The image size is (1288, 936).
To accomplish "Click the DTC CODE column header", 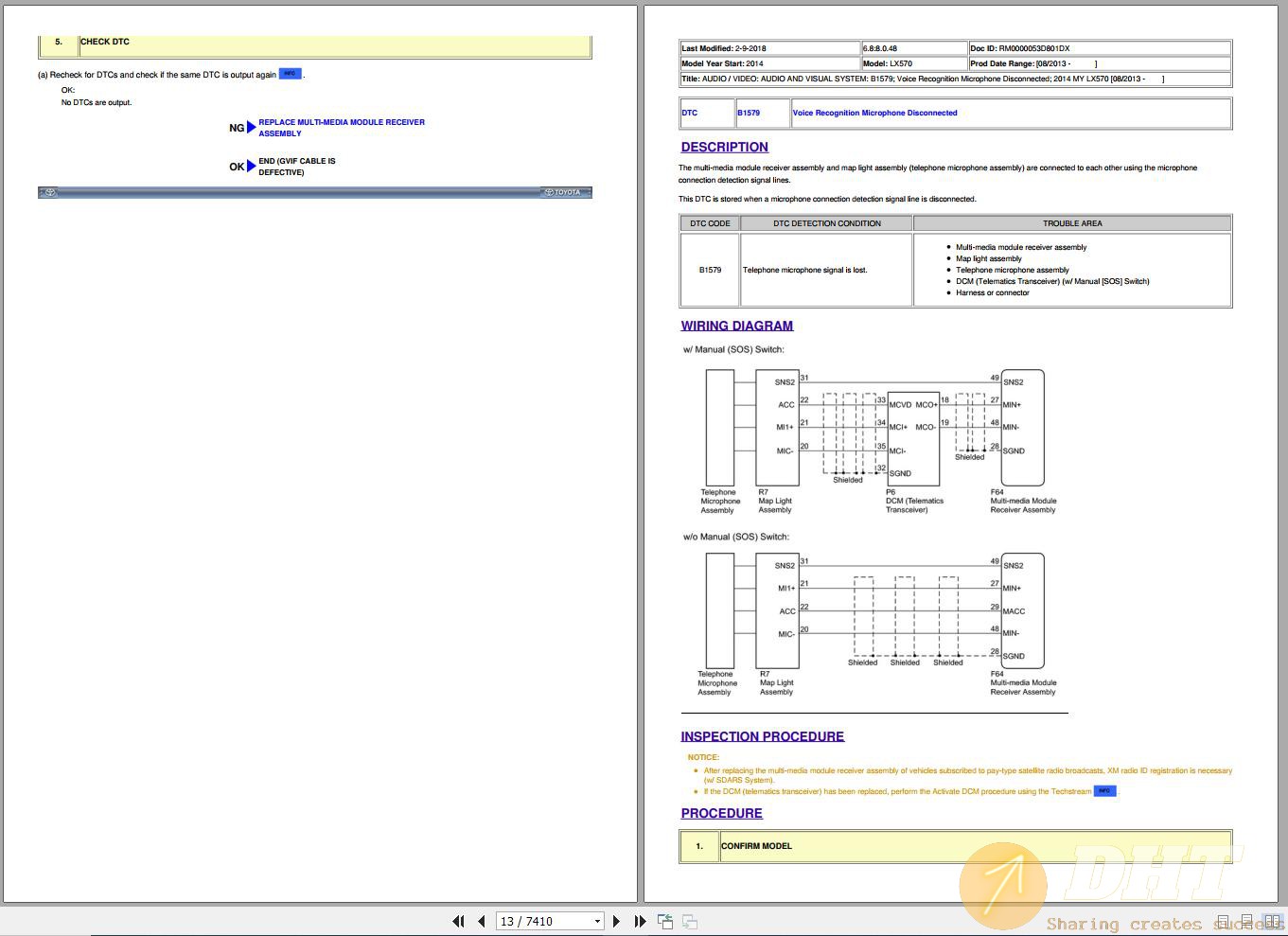I will [710, 223].
